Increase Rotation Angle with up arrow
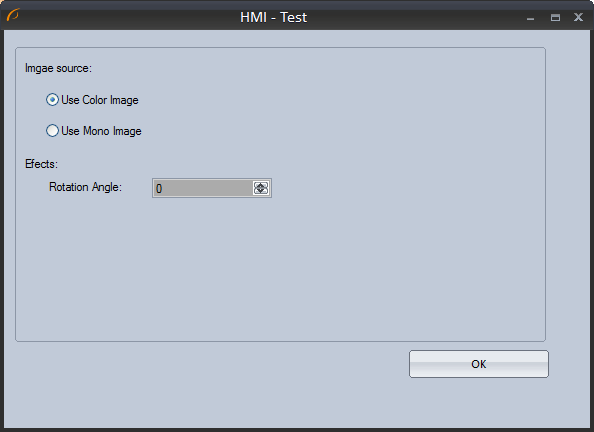Viewport: 594px width, 432px height. [x=261, y=185]
